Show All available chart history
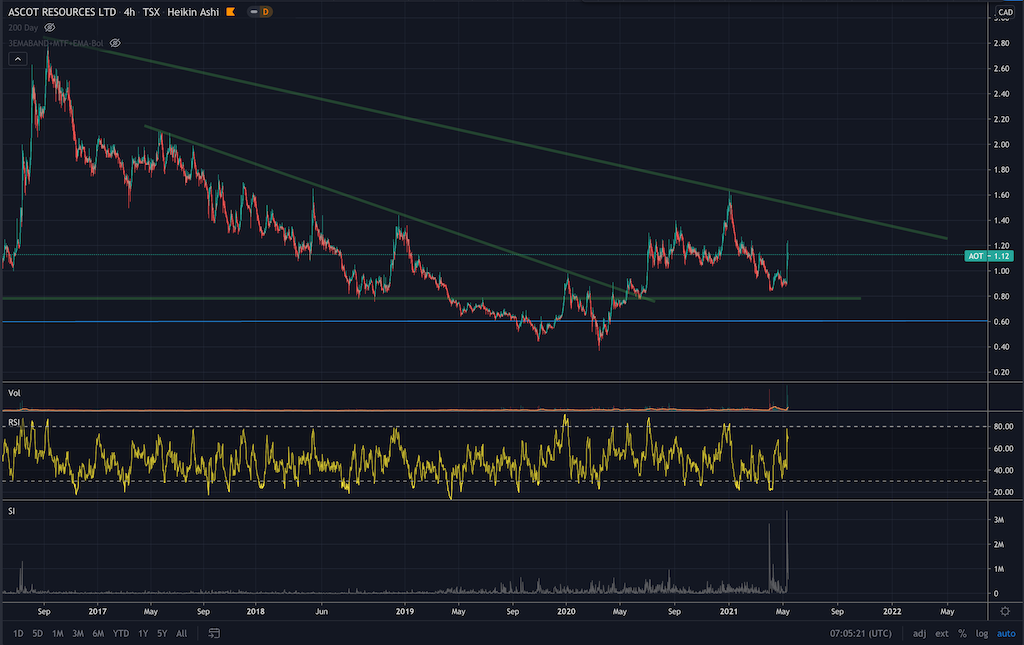 (181, 633)
